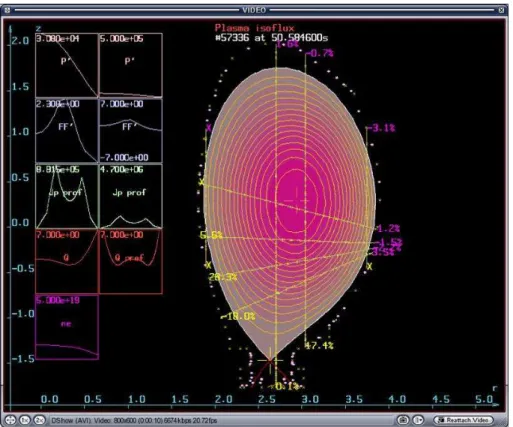Click the magenta 'ne' density plot

[x=67, y=327]
